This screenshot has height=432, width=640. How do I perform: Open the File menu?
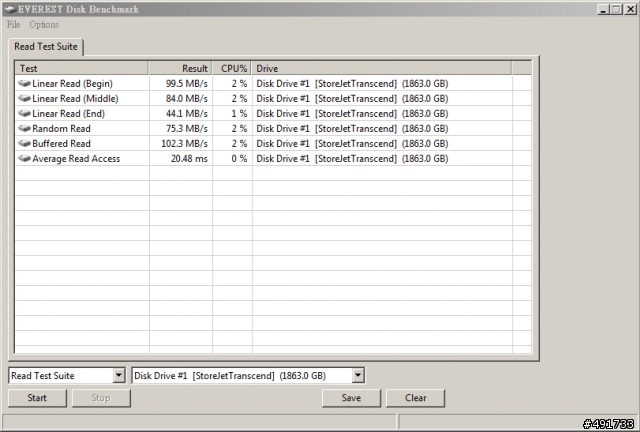point(13,24)
